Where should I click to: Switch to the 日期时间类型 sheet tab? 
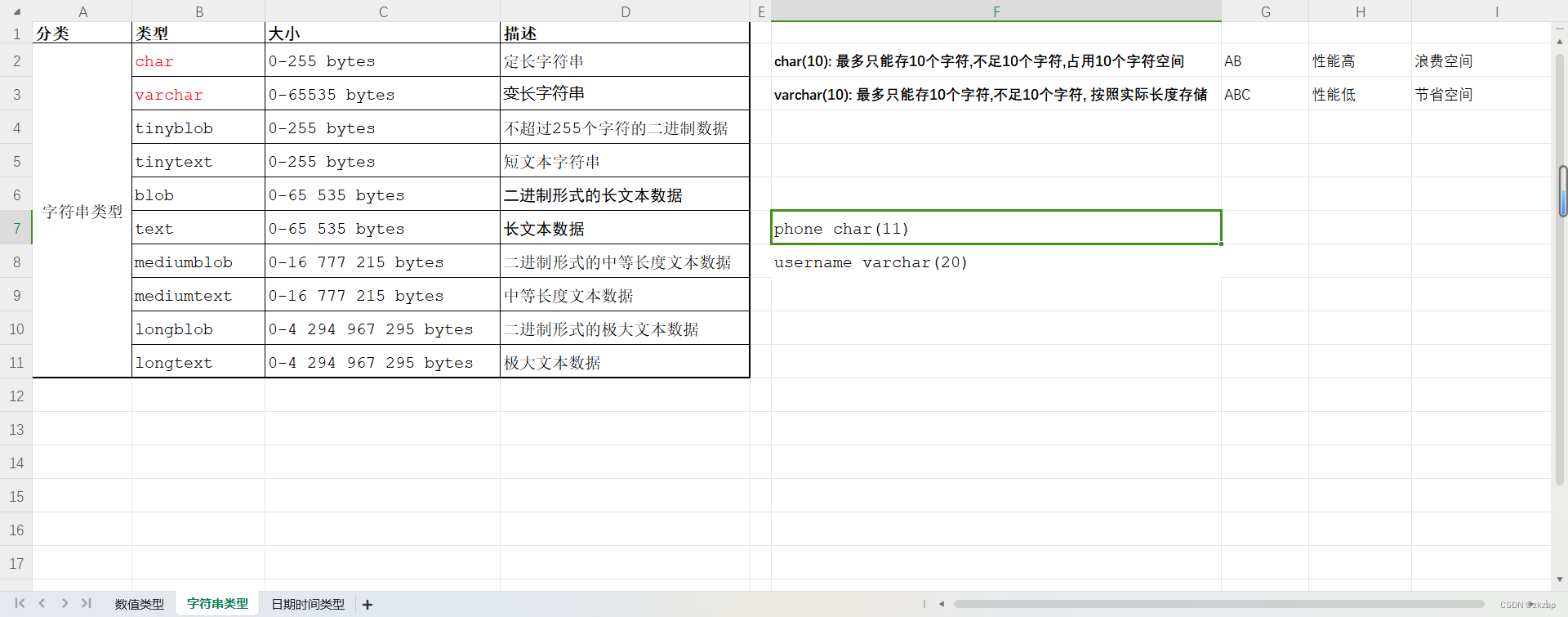tap(308, 604)
